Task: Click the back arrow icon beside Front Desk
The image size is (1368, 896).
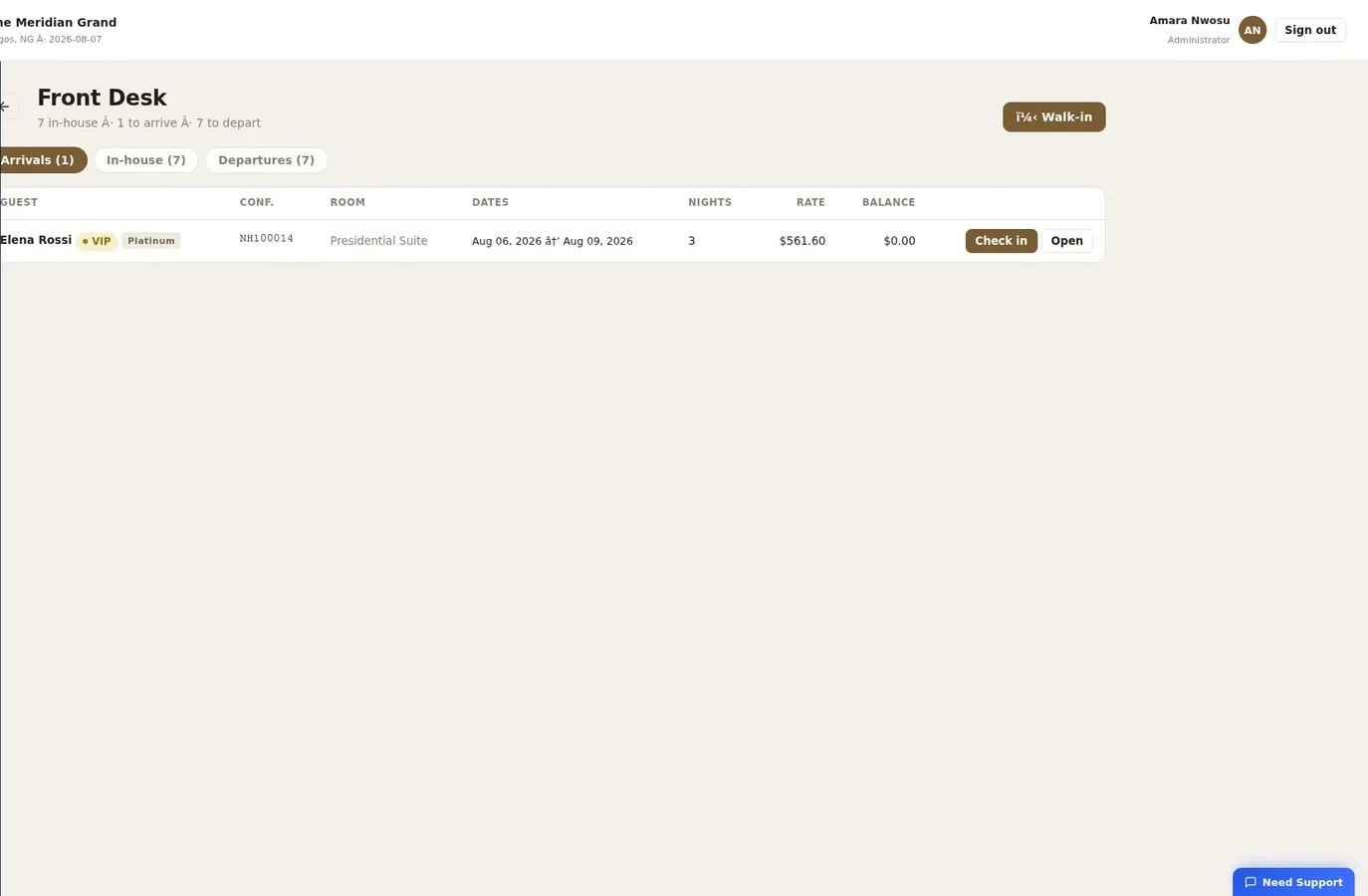Action: point(5,107)
